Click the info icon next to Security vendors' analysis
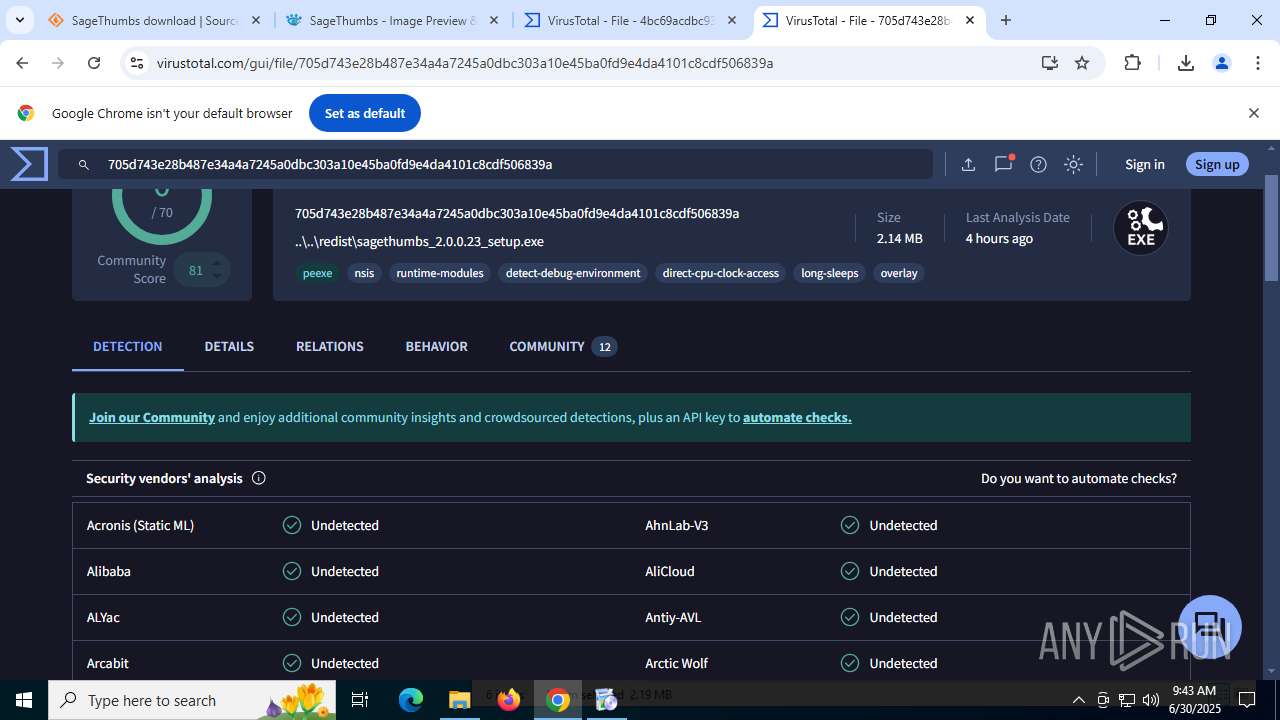The image size is (1280, 720). tap(258, 478)
